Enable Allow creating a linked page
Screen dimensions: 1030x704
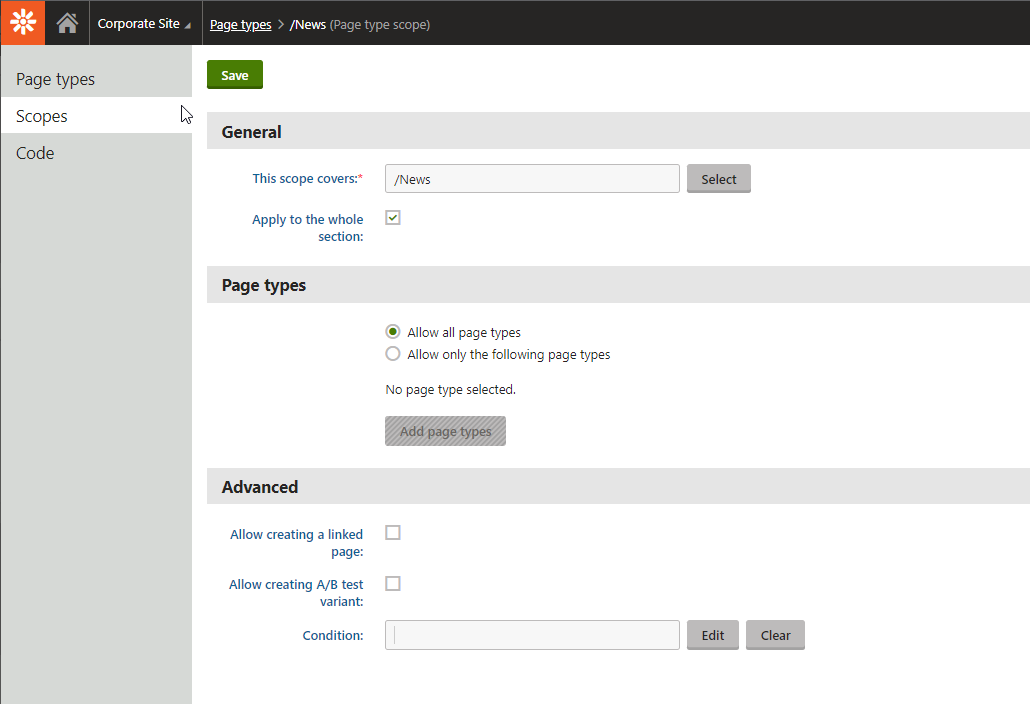click(x=393, y=533)
